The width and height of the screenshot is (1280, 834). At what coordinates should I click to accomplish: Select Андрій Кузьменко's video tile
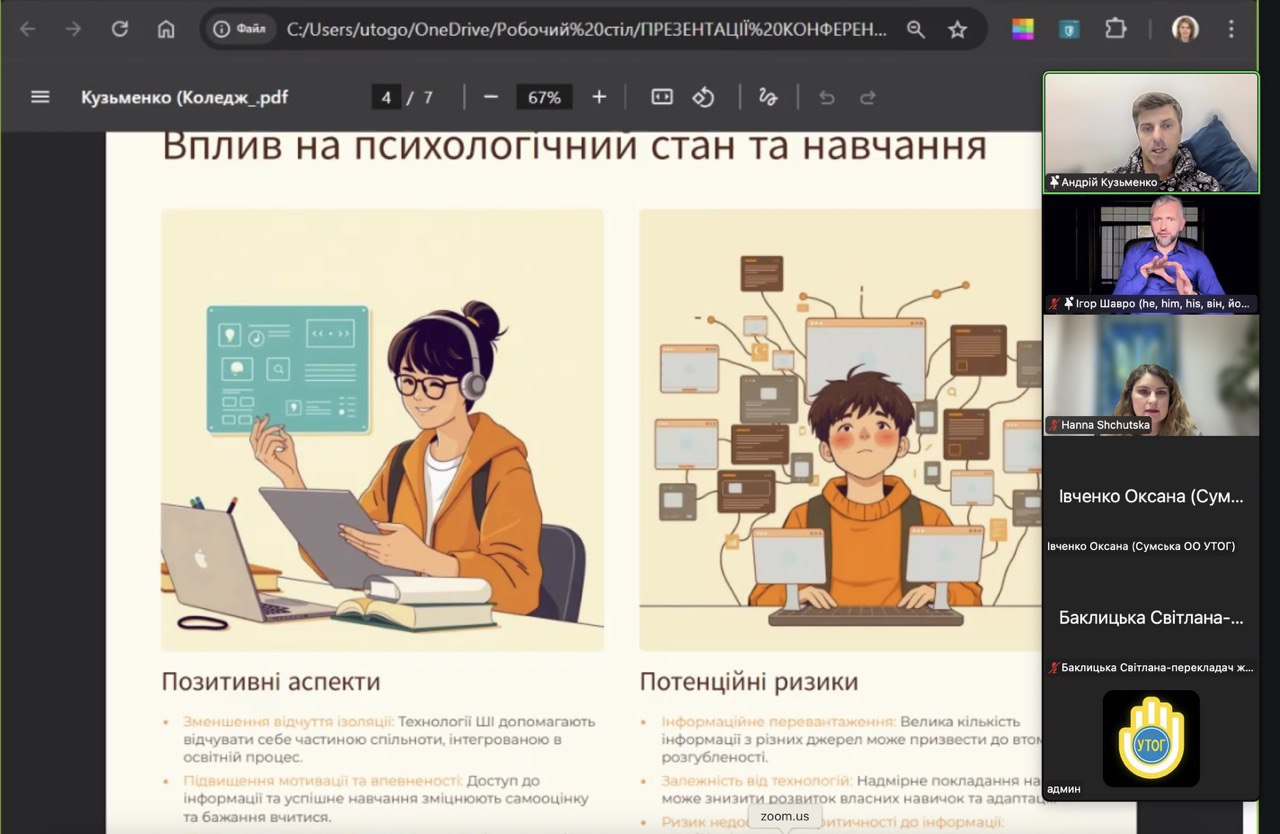(x=1151, y=132)
